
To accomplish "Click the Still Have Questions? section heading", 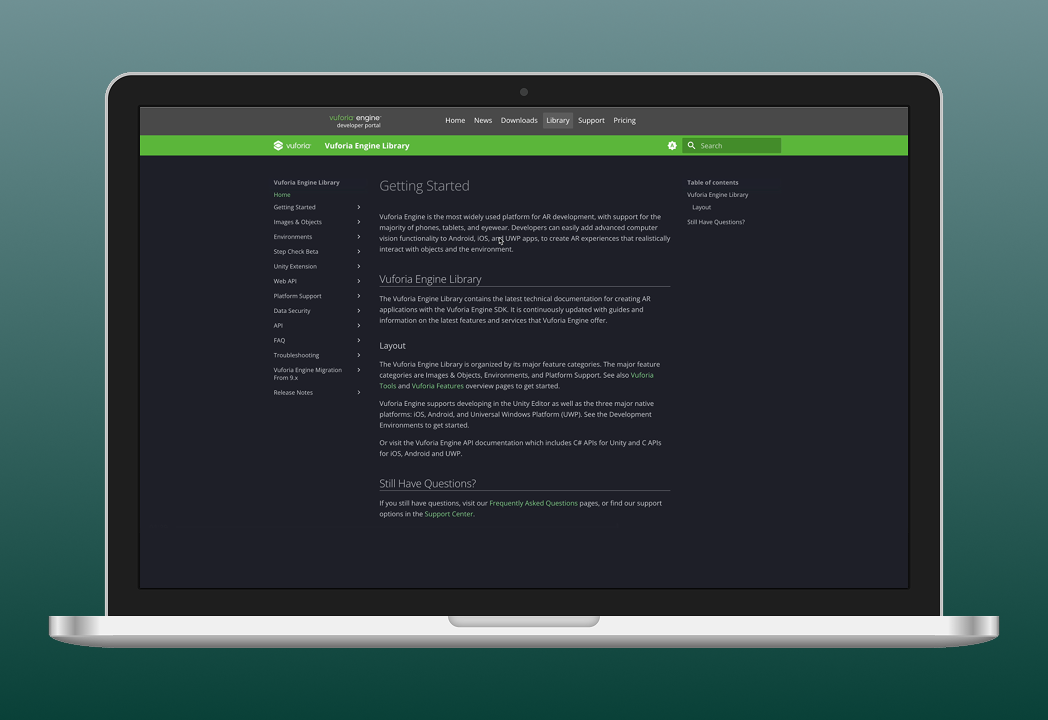I will coord(428,483).
